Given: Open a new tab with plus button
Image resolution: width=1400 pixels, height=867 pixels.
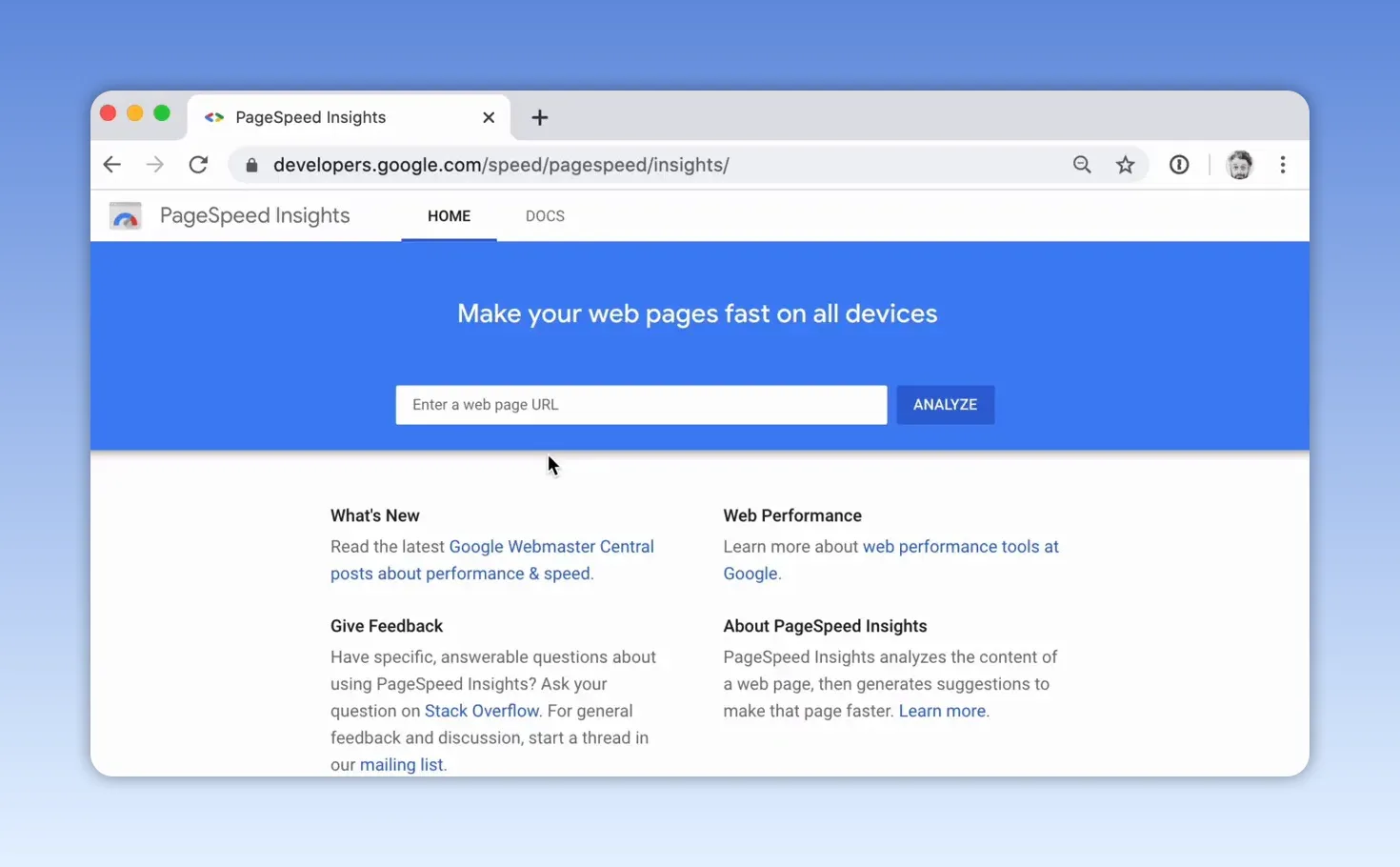Looking at the screenshot, I should point(540,117).
